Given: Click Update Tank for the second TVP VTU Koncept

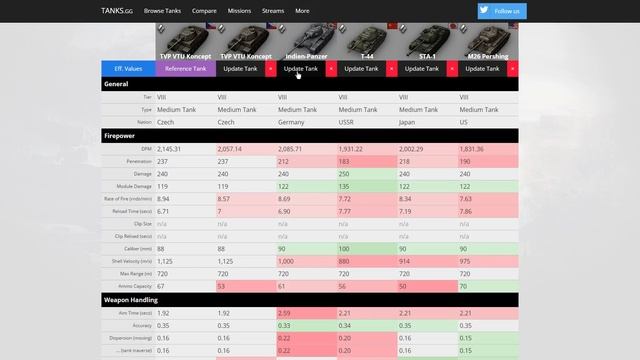Looking at the screenshot, I should [x=240, y=69].
